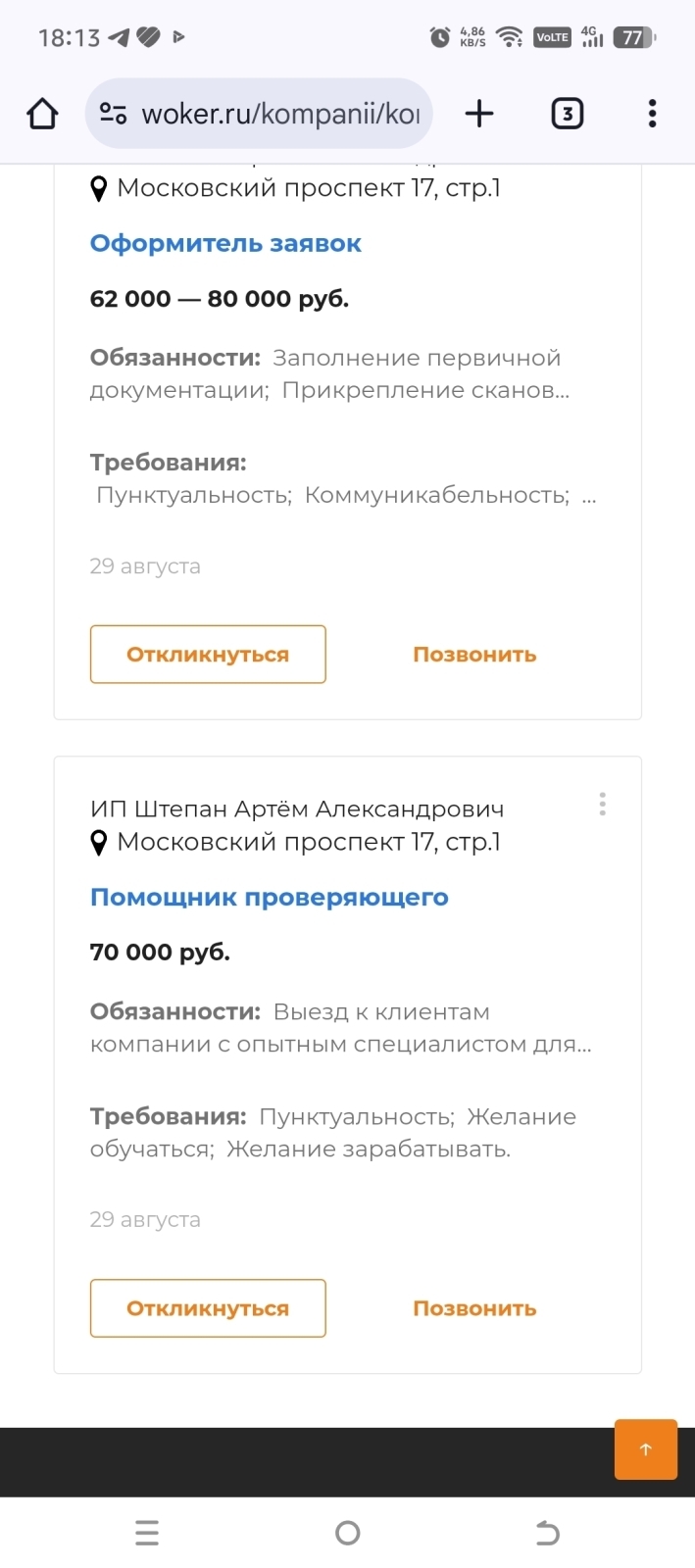Tap Позвонить on the Помощник проверяющего job
Screen dimensions: 695x1568
(x=473, y=1307)
